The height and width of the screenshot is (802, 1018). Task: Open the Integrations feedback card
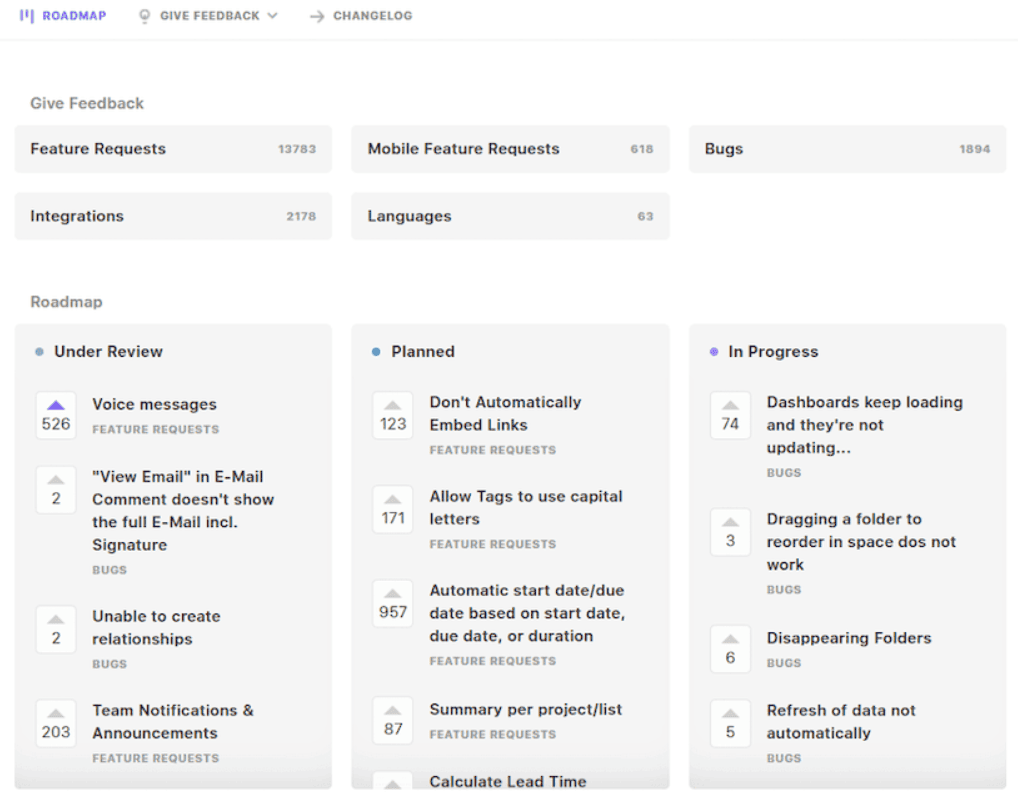[173, 216]
